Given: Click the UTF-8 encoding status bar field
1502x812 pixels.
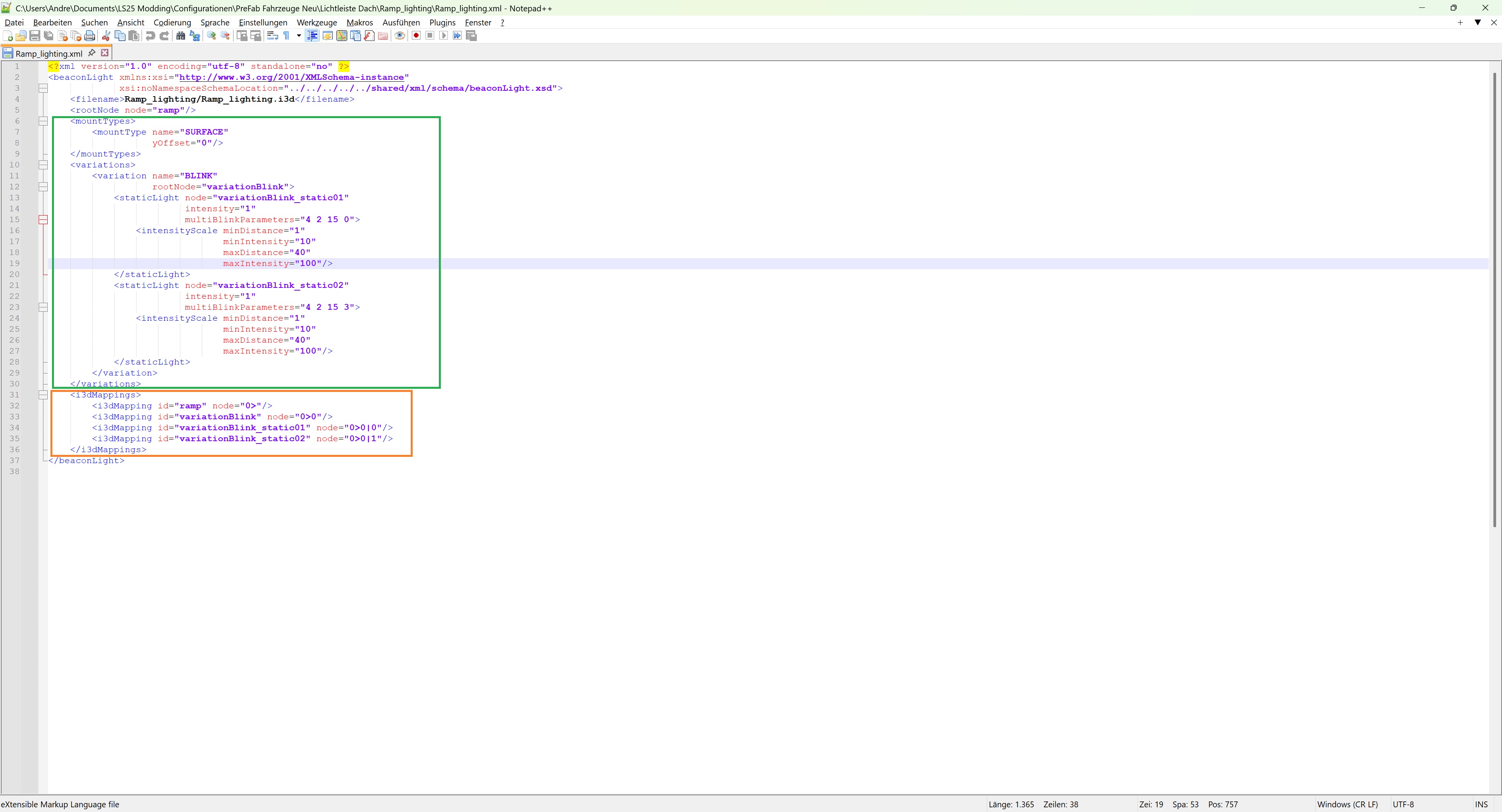Looking at the screenshot, I should (1403, 805).
